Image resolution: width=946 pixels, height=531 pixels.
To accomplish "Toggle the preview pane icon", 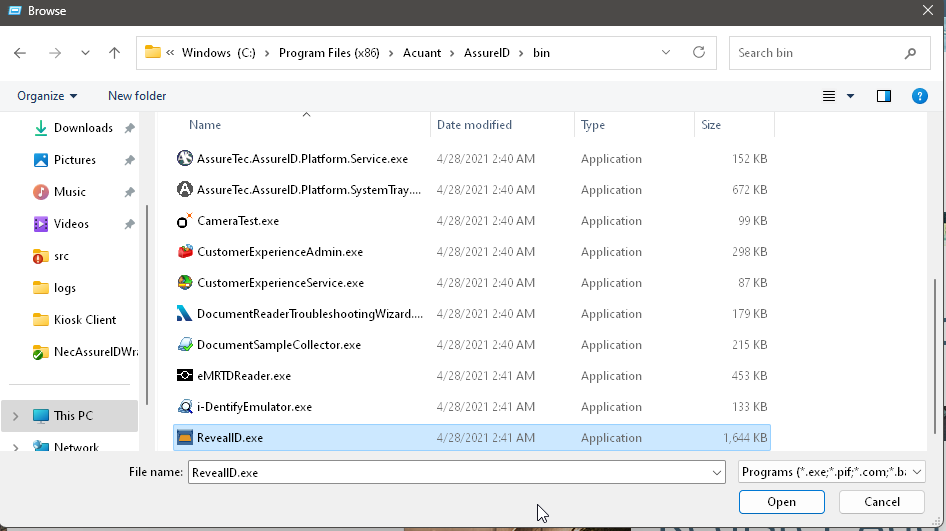I will pyautogui.click(x=884, y=96).
